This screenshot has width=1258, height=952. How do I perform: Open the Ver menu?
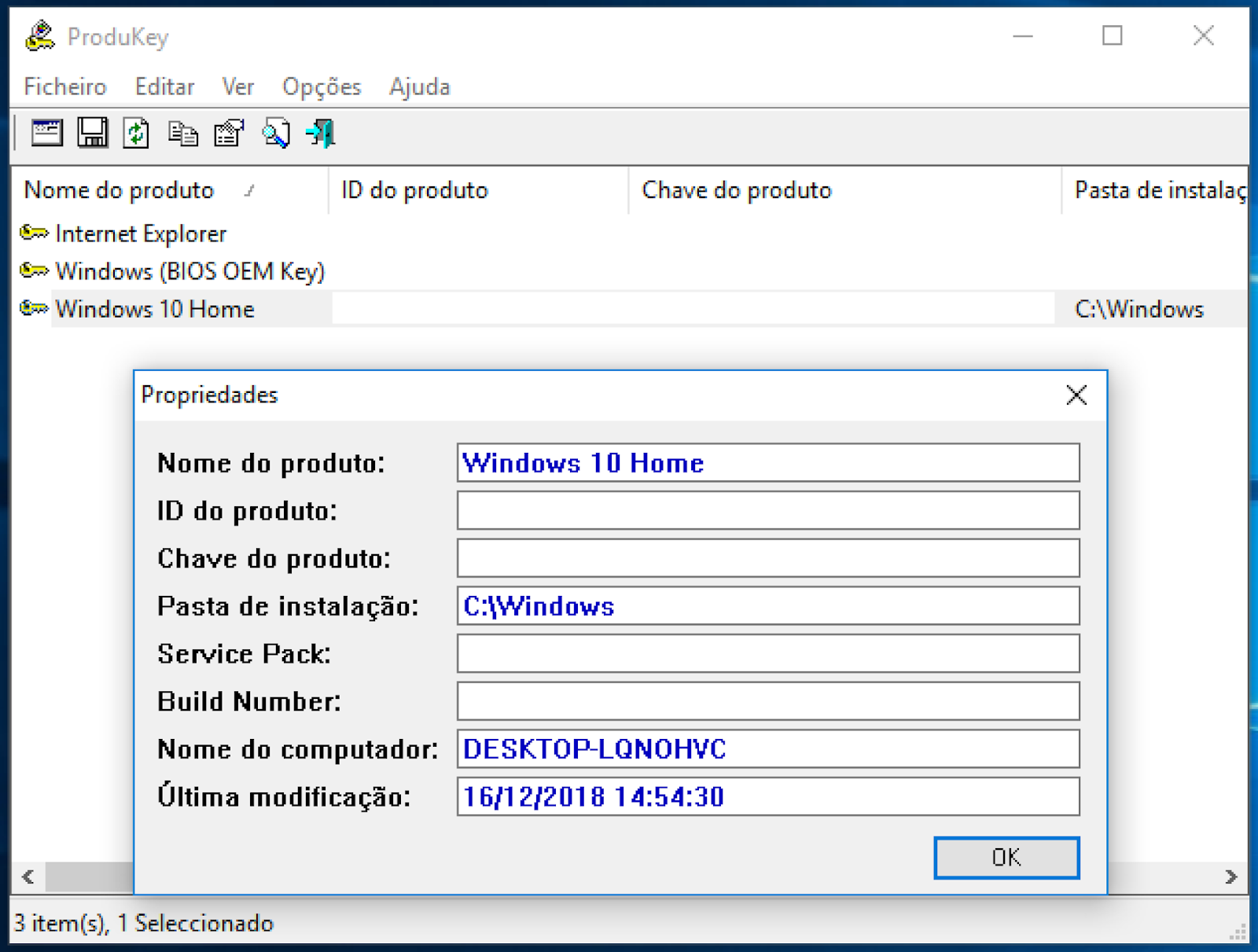[237, 86]
